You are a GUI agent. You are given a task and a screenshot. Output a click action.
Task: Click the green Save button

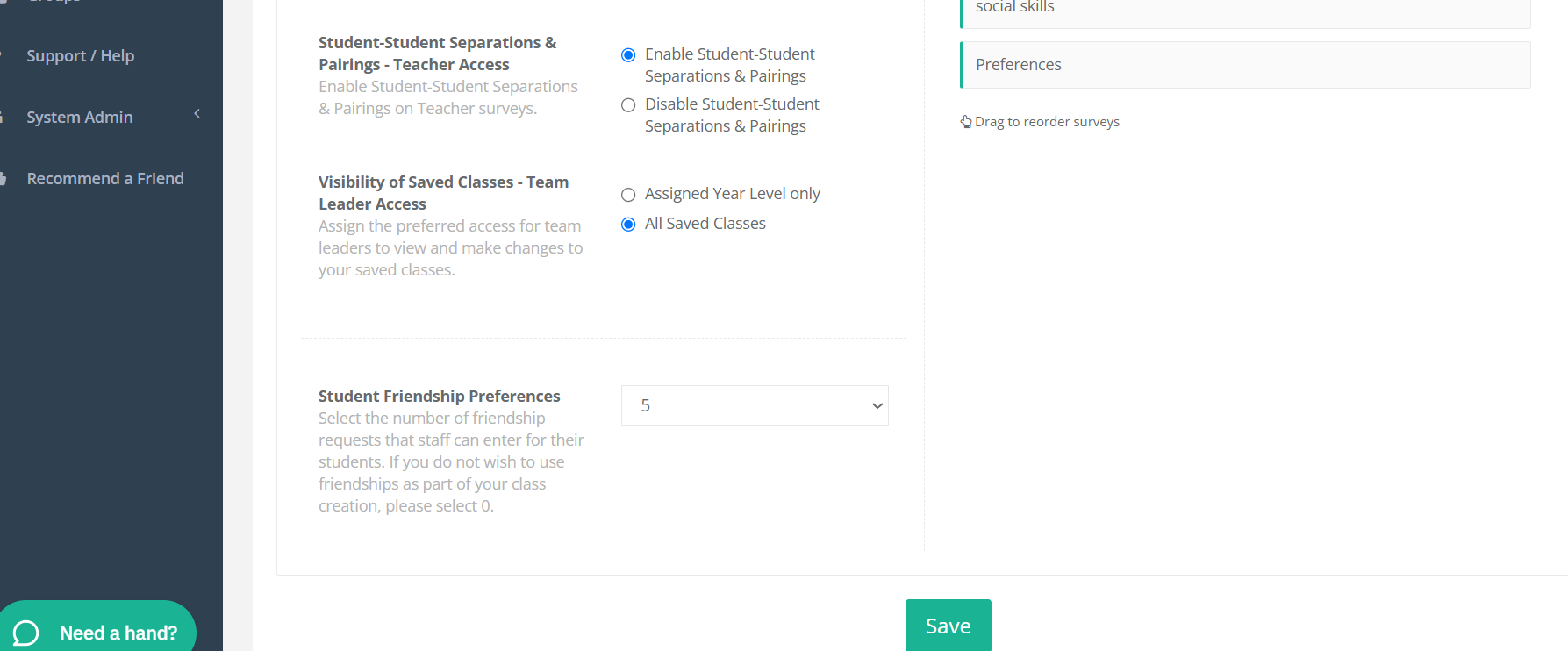coord(949,626)
